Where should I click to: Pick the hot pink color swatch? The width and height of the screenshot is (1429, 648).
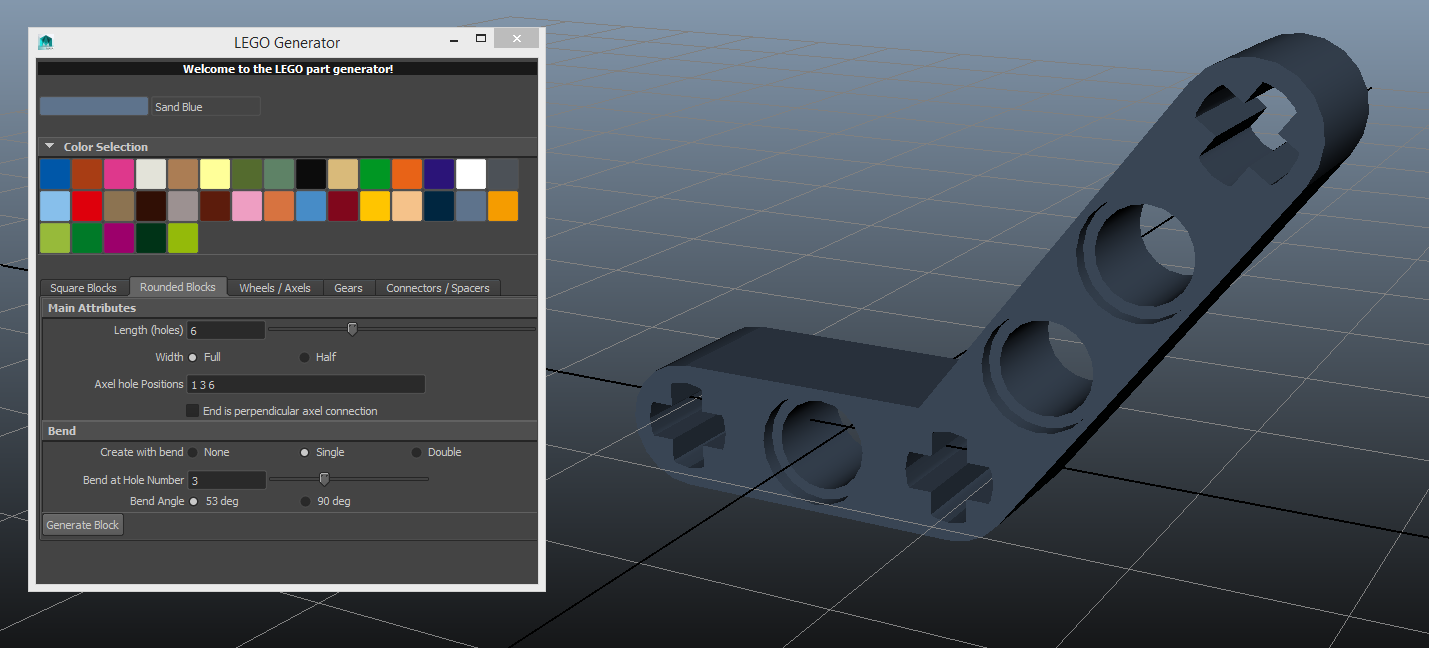pyautogui.click(x=119, y=174)
